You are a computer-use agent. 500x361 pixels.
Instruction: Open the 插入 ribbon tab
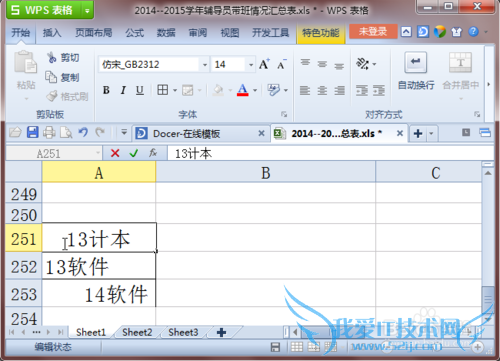click(52, 33)
